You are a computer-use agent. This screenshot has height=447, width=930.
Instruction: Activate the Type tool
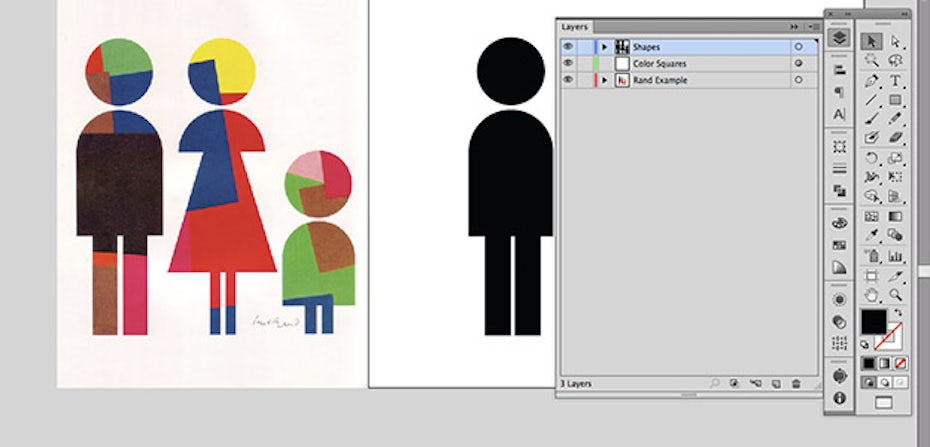896,80
